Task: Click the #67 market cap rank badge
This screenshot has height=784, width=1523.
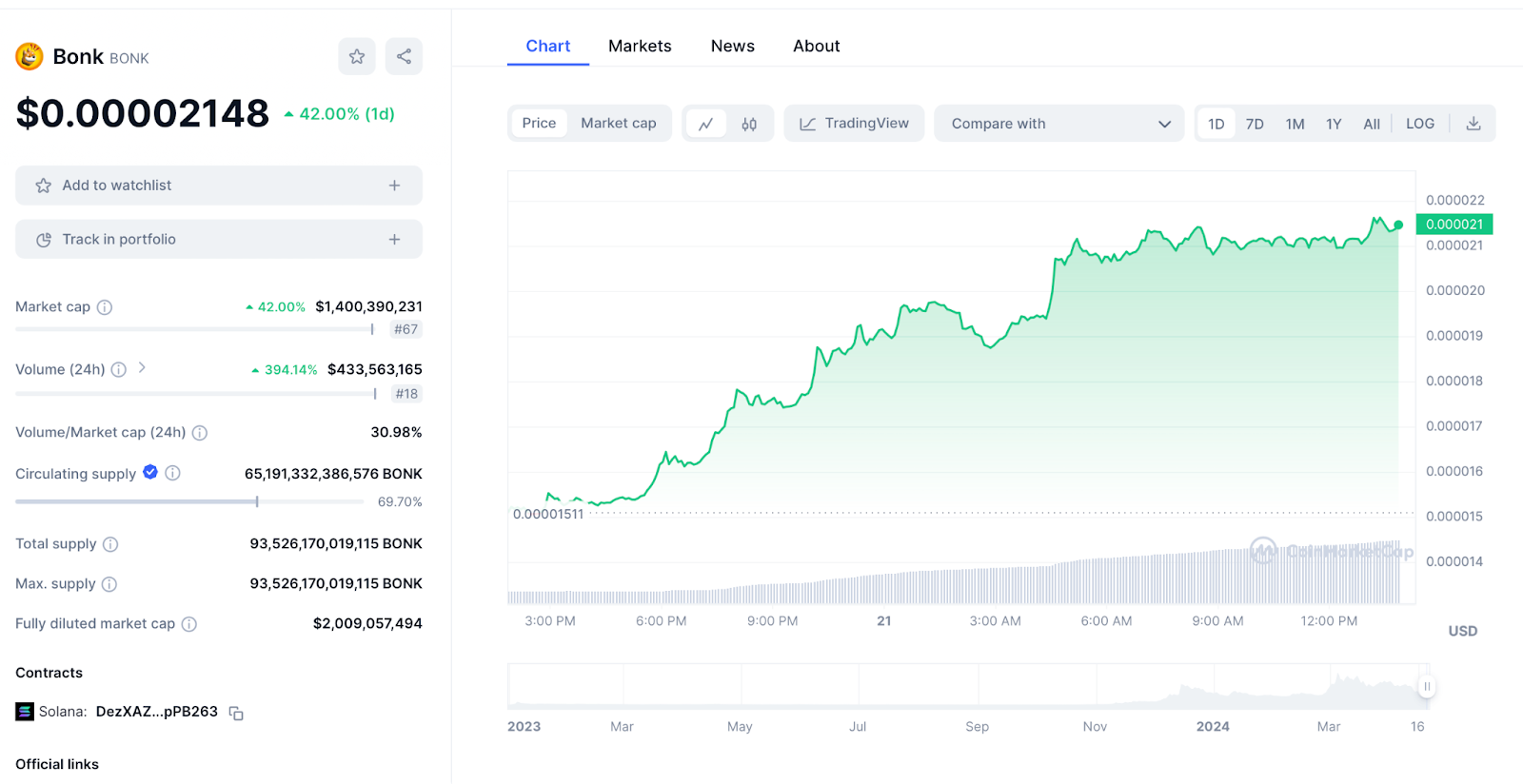Action: coord(406,329)
